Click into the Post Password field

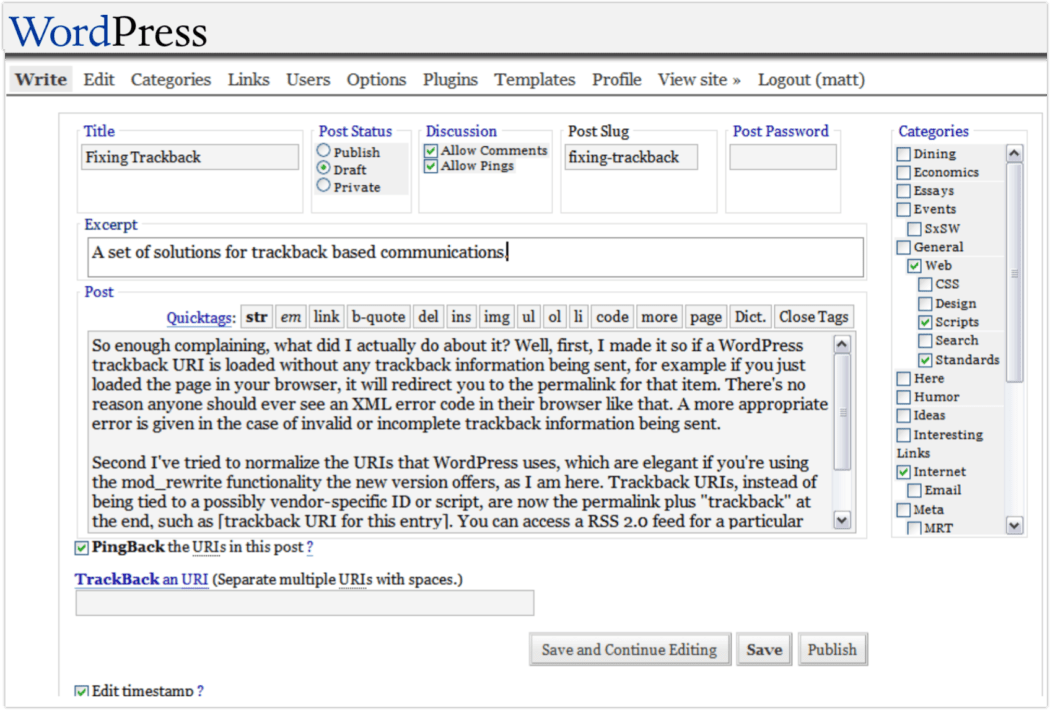pyautogui.click(x=782, y=158)
